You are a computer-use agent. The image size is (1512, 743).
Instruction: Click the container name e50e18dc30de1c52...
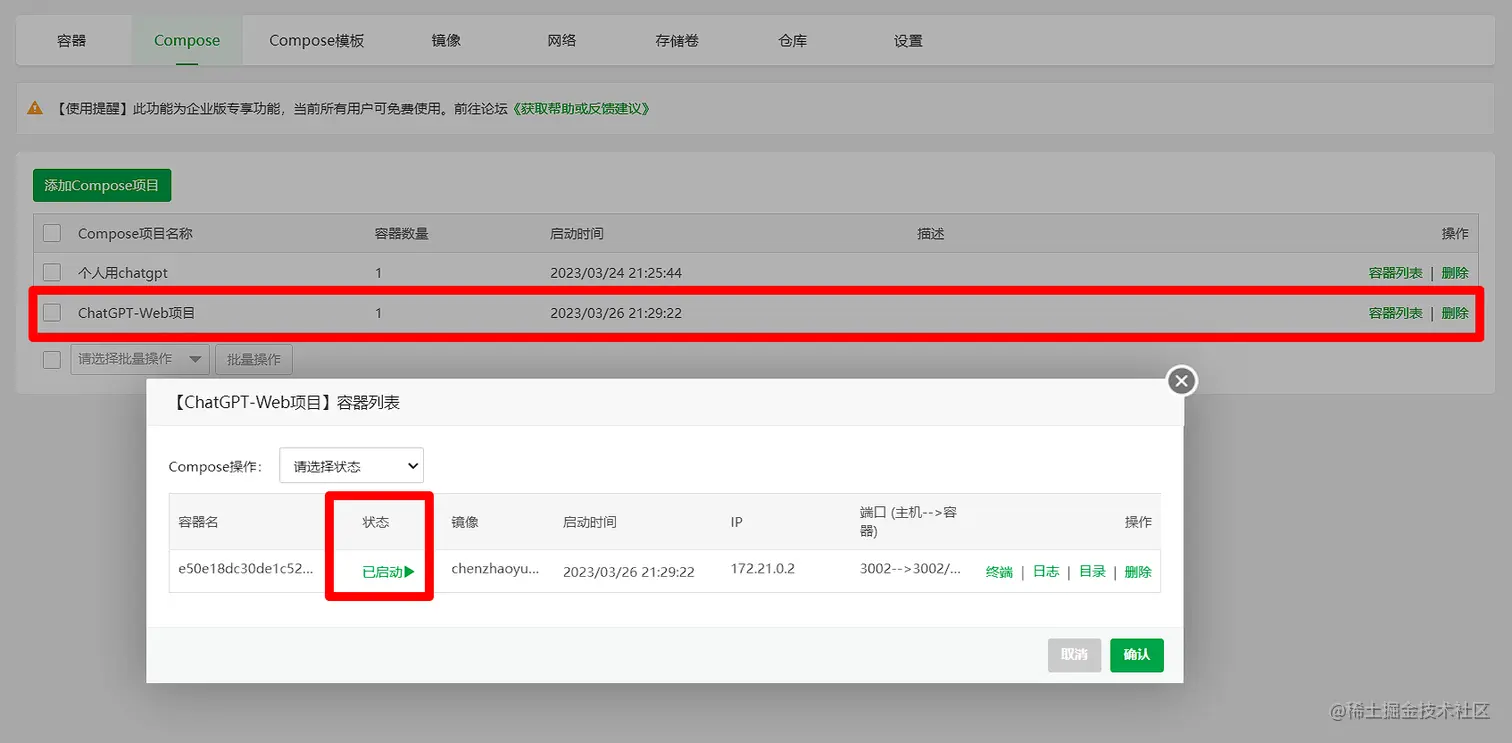pyautogui.click(x=245, y=568)
